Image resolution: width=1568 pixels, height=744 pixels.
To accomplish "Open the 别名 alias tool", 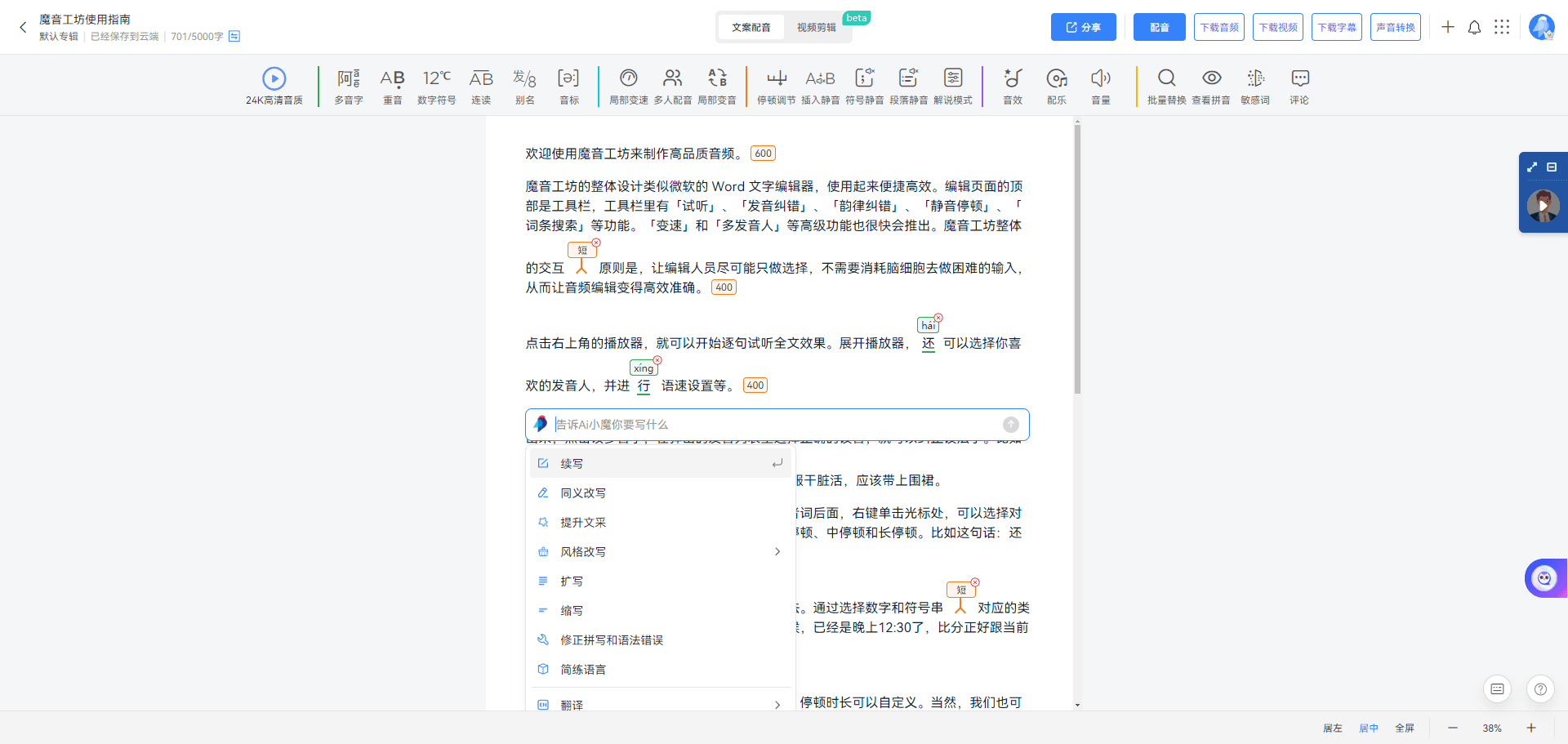I will tap(525, 87).
